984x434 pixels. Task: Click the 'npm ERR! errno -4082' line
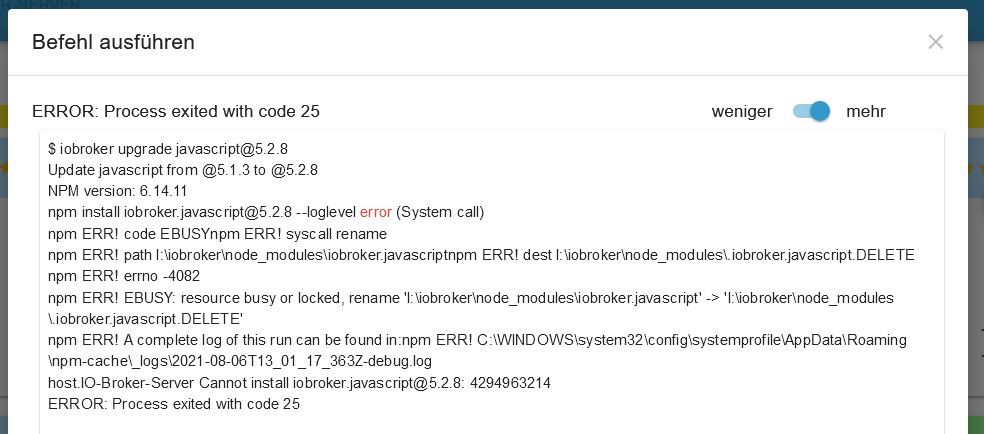(x=124, y=276)
